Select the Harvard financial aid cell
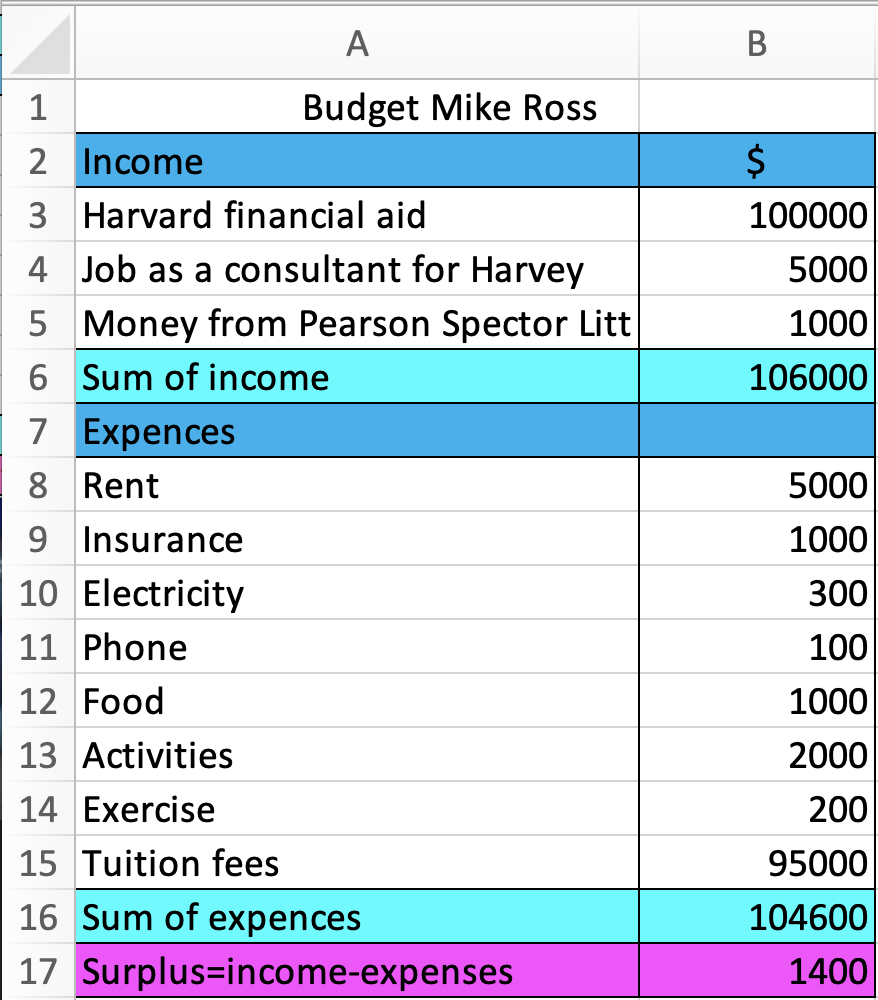Viewport: 878px width, 1000px height. pos(357,214)
